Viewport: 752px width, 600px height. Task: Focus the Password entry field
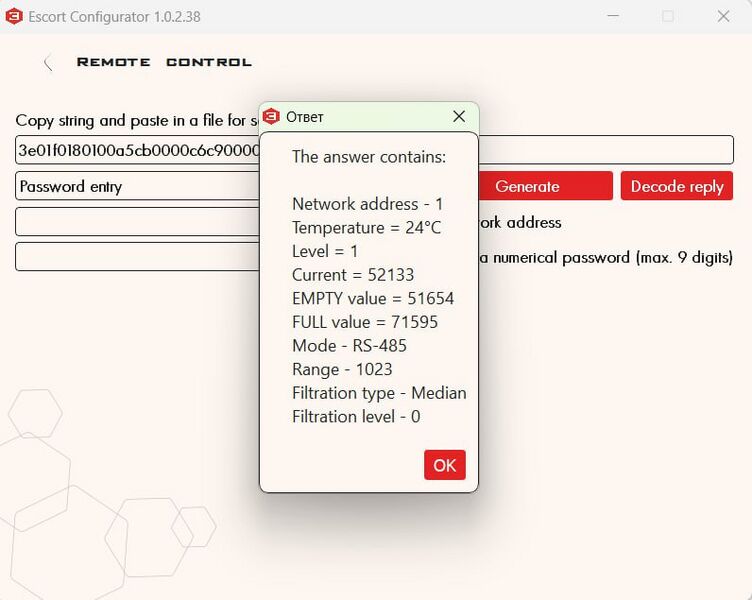137,186
